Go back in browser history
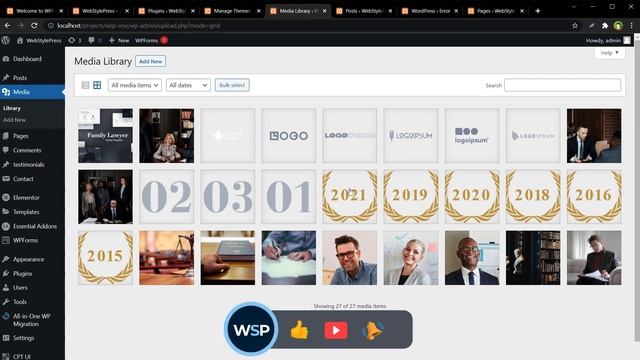640x360 pixels. click(7, 25)
